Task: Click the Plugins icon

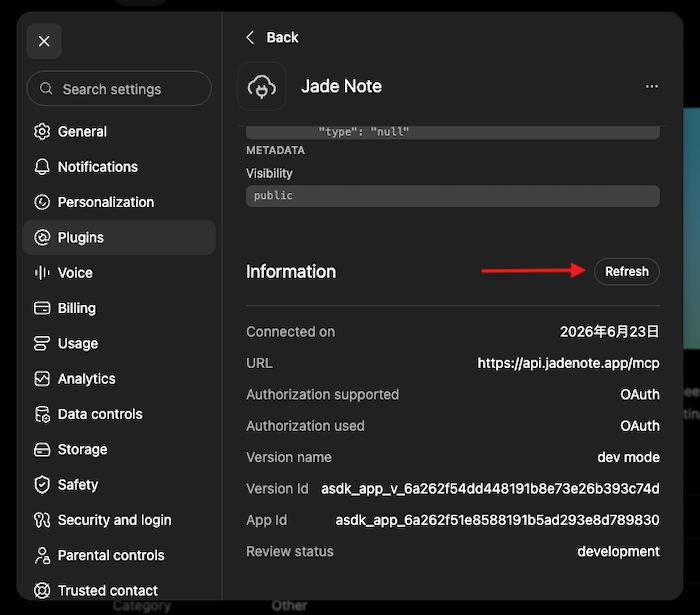Action: [x=42, y=237]
